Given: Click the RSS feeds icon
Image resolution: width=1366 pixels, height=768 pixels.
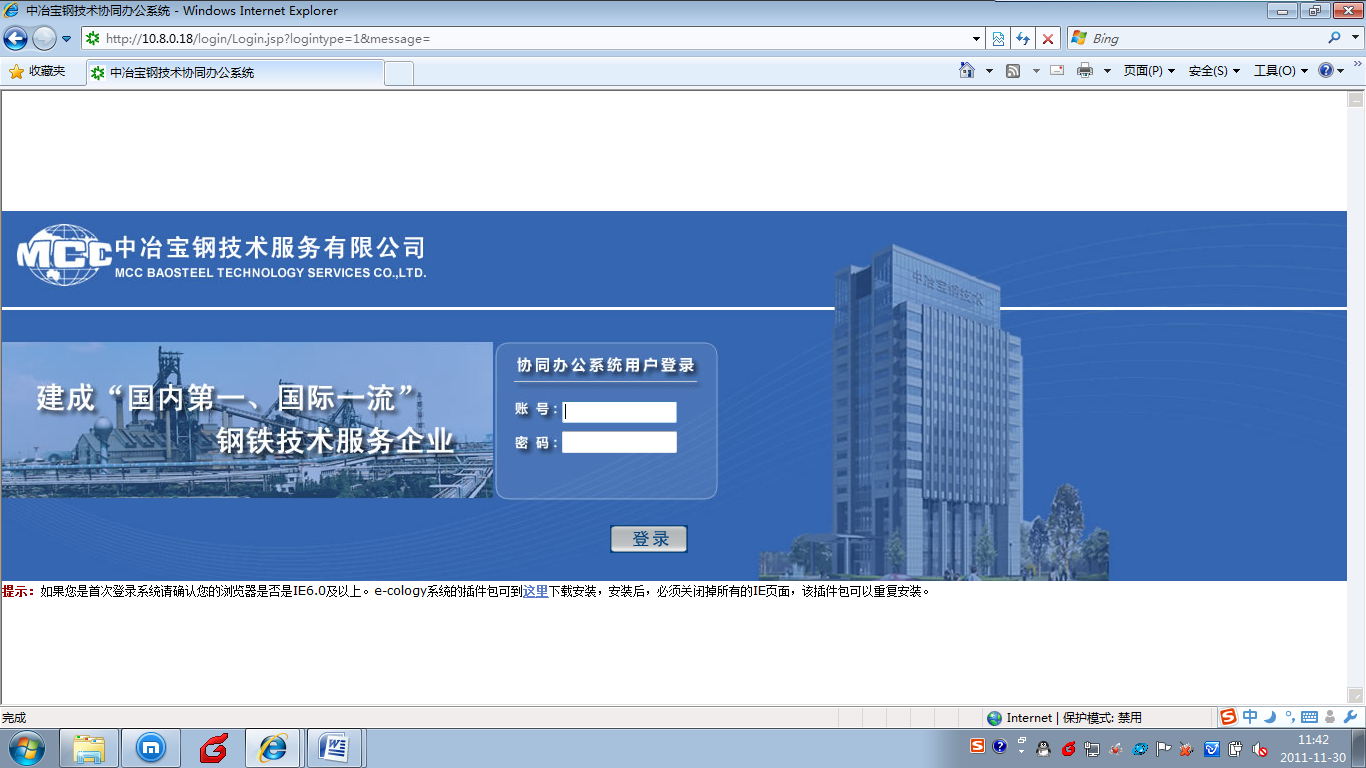Looking at the screenshot, I should [1013, 71].
